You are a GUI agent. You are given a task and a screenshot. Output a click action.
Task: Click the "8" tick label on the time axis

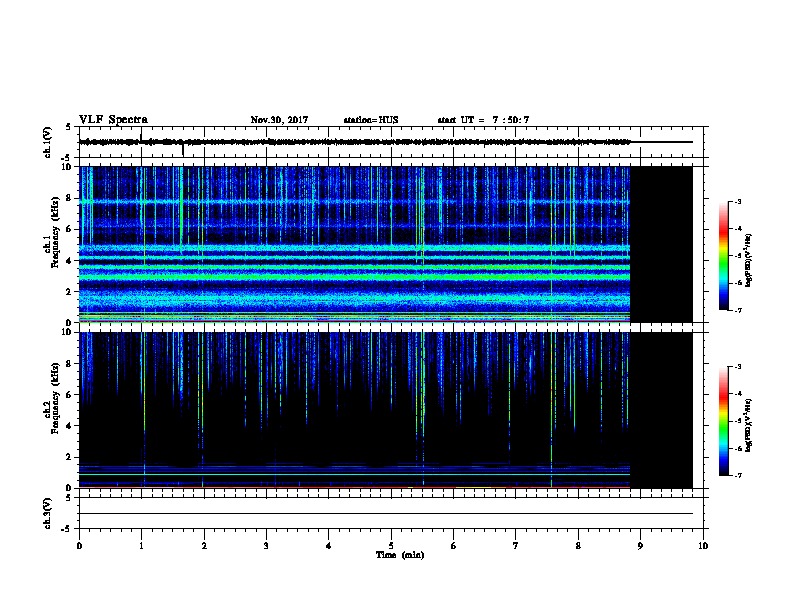(x=578, y=546)
